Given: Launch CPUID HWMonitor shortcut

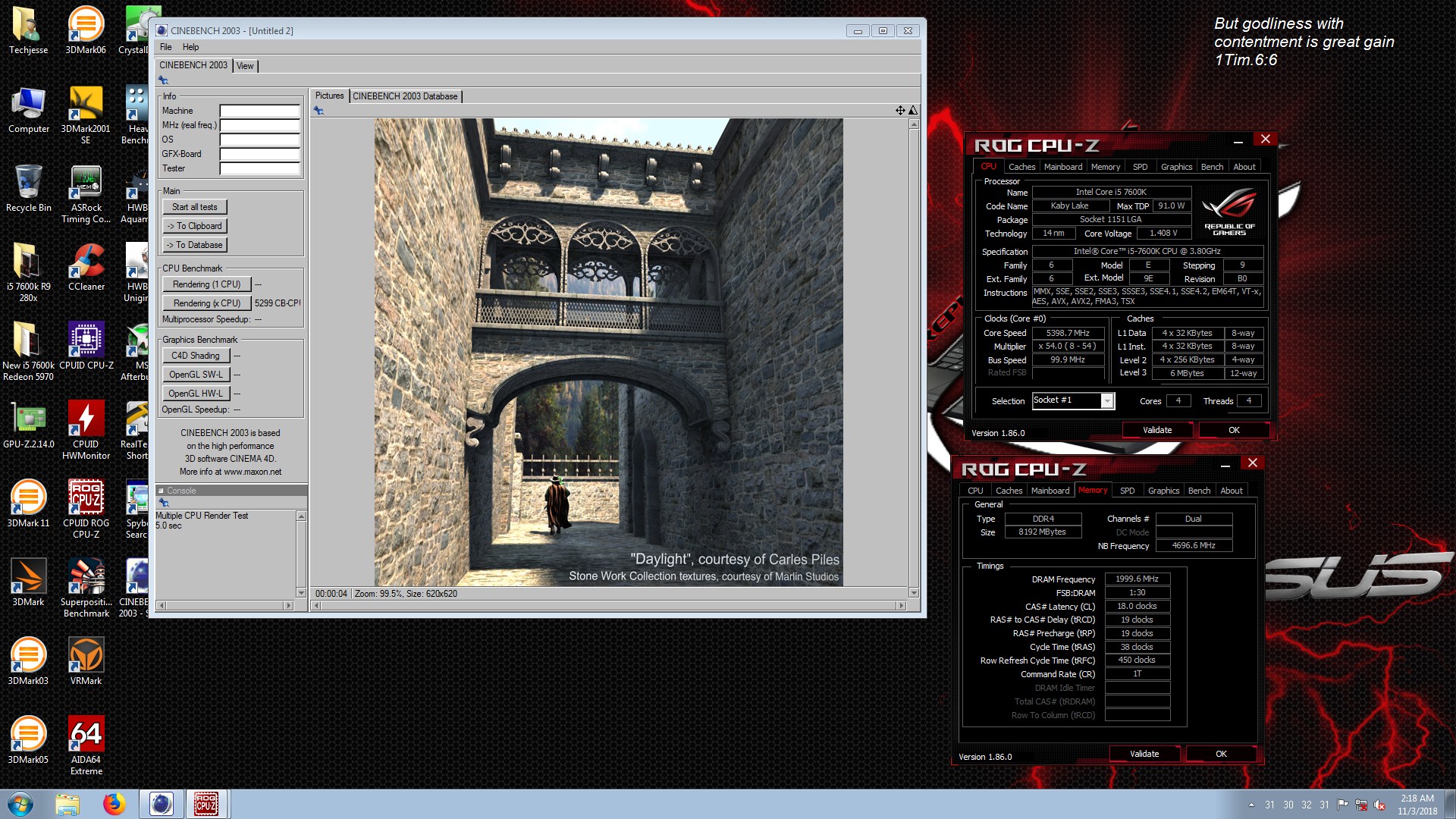Looking at the screenshot, I should tap(86, 431).
